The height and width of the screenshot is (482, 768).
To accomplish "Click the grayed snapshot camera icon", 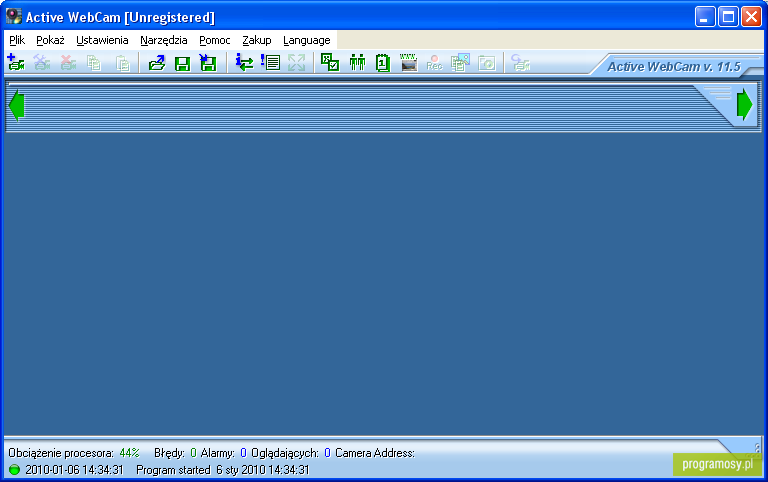I will click(x=486, y=63).
